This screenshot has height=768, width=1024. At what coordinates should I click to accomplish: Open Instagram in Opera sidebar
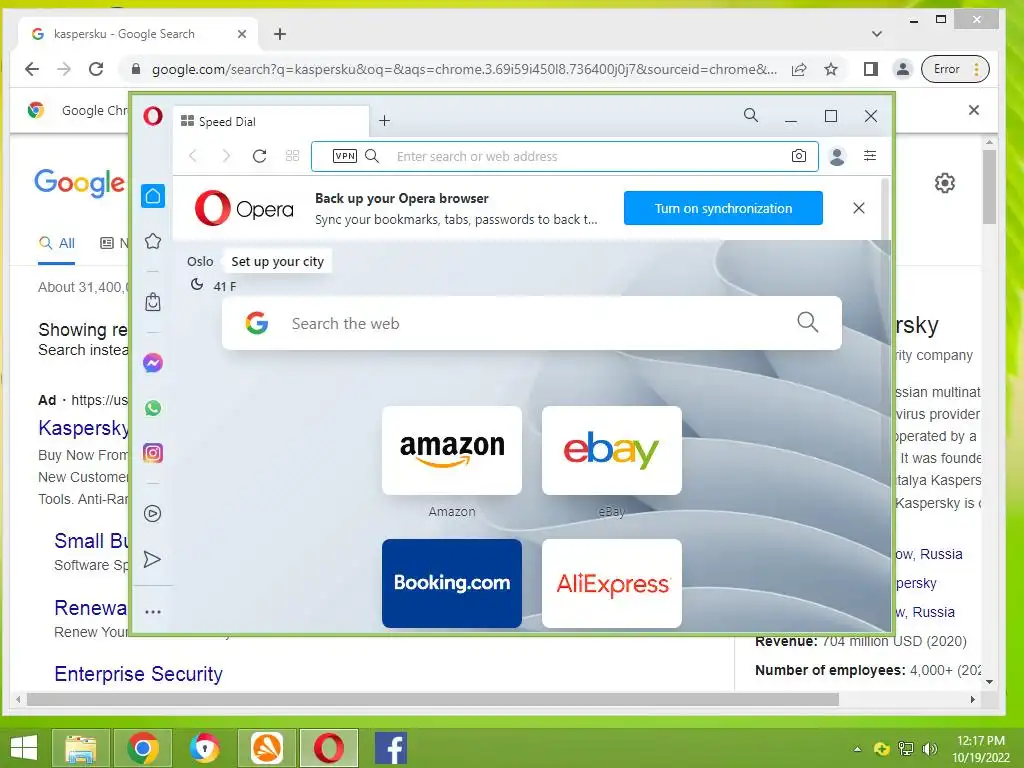153,453
